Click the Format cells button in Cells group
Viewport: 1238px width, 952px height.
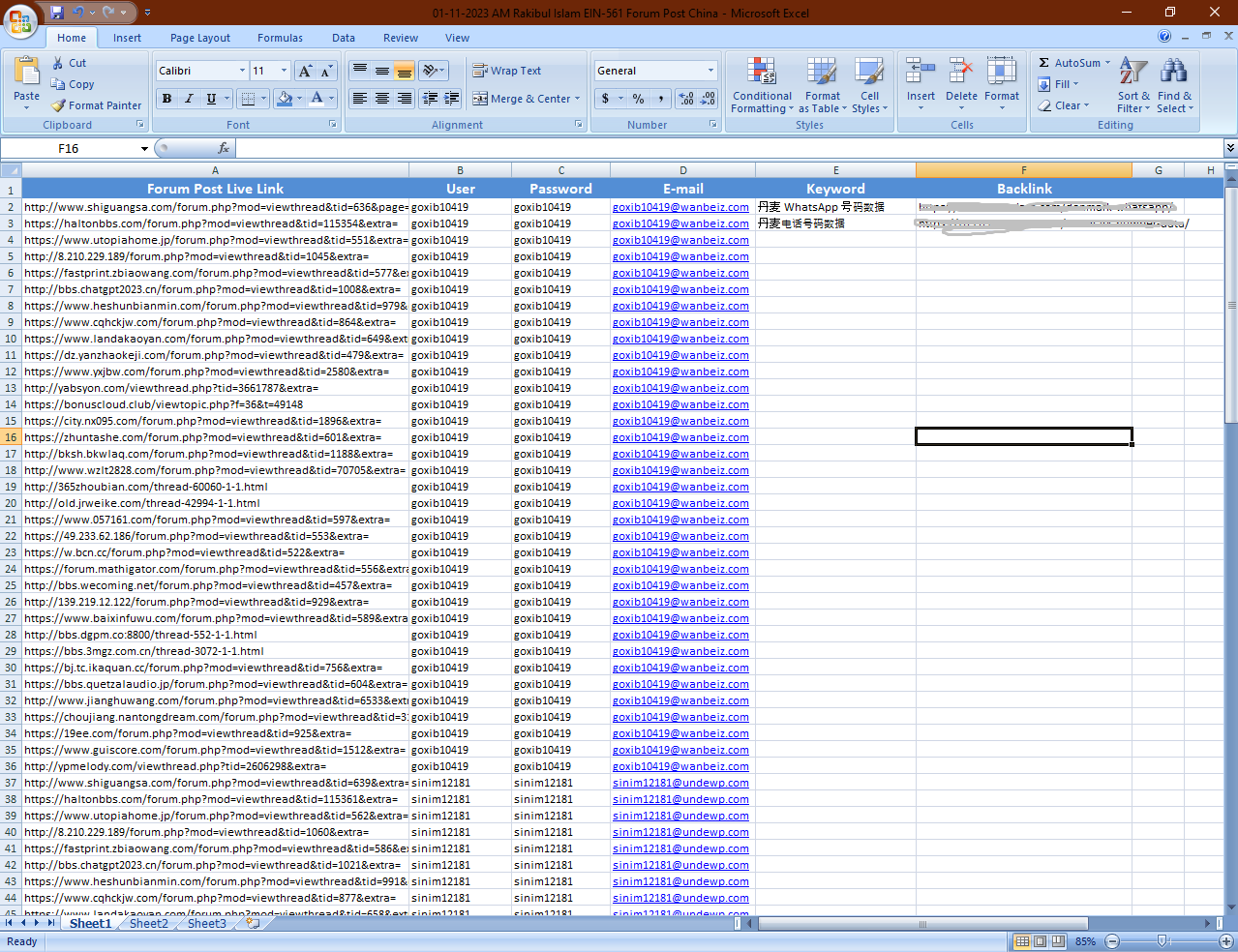pos(1002,83)
